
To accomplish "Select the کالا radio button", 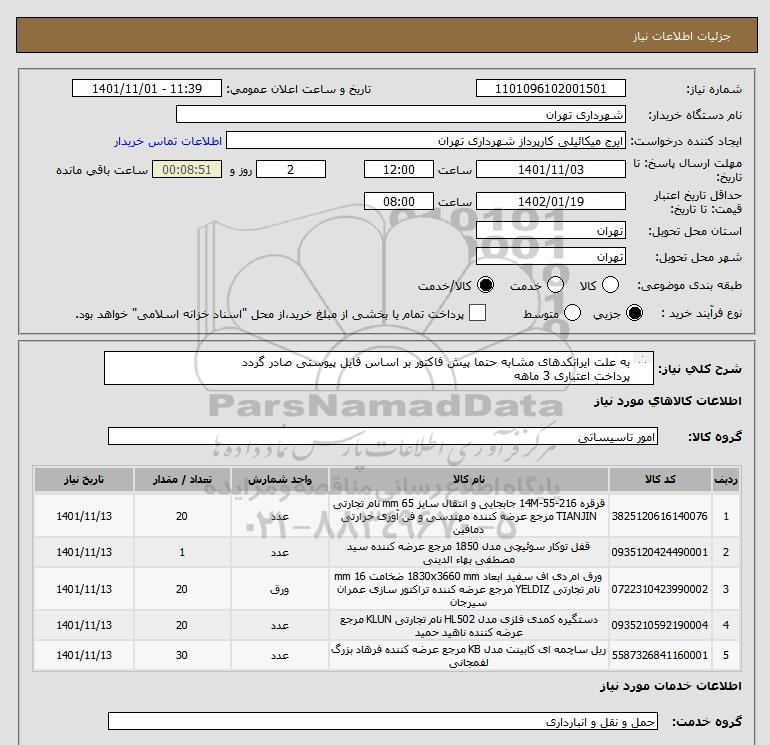I will [610, 285].
